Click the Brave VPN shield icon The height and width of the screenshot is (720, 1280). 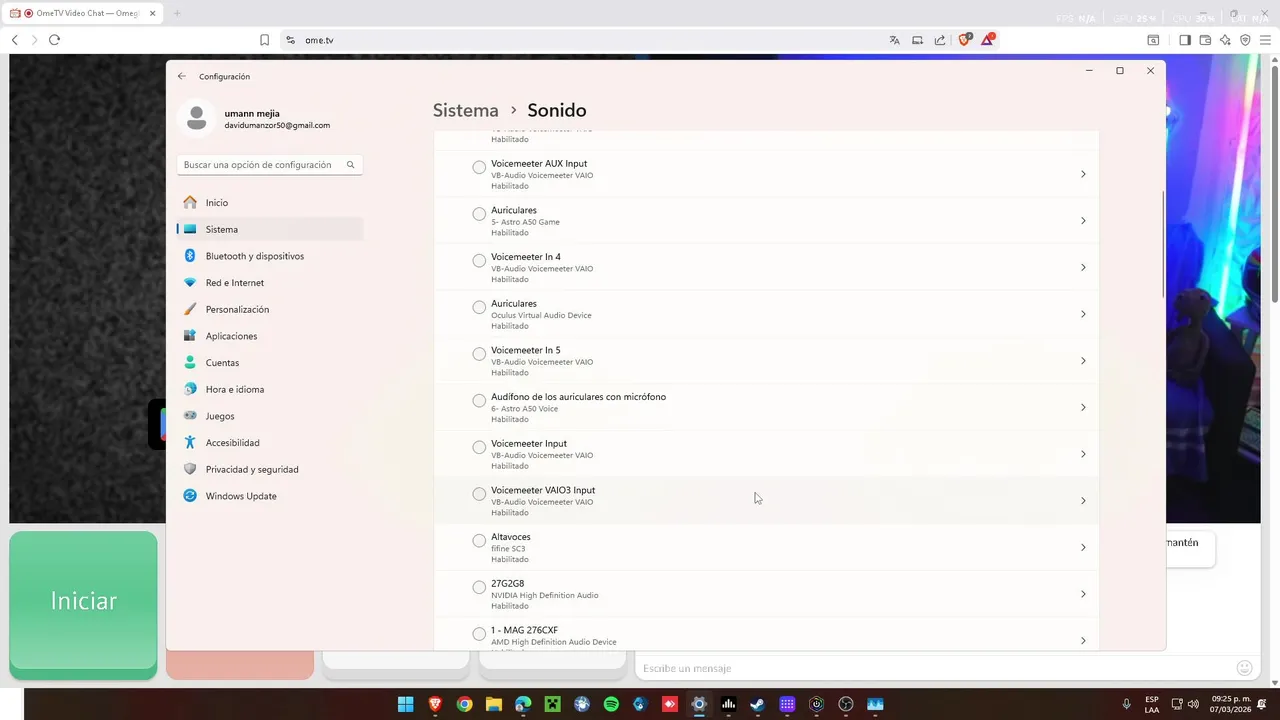(x=1245, y=40)
